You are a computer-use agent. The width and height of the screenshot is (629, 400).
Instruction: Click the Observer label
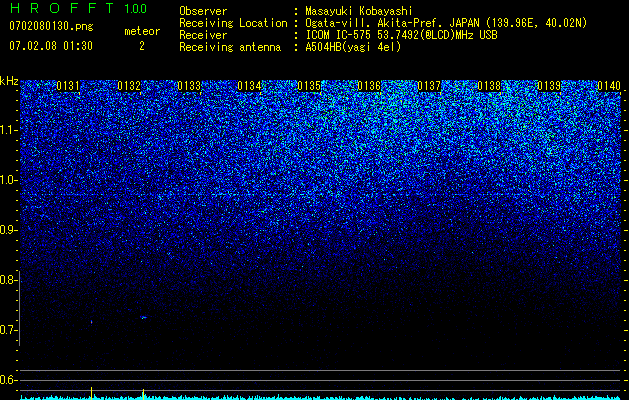click(x=203, y=11)
